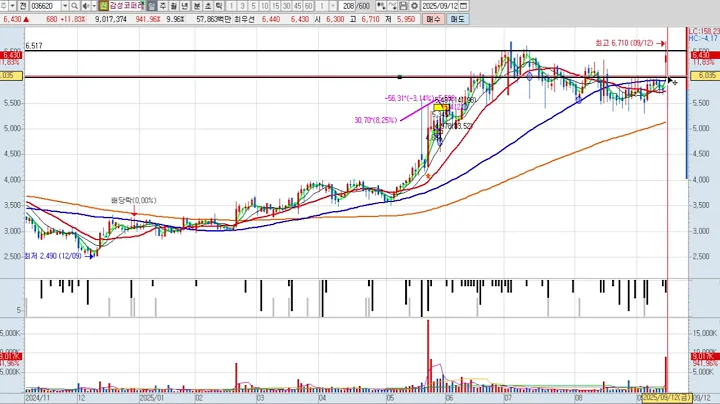Click the tall red volume spike bar
720x404 pixels.
click(428, 354)
